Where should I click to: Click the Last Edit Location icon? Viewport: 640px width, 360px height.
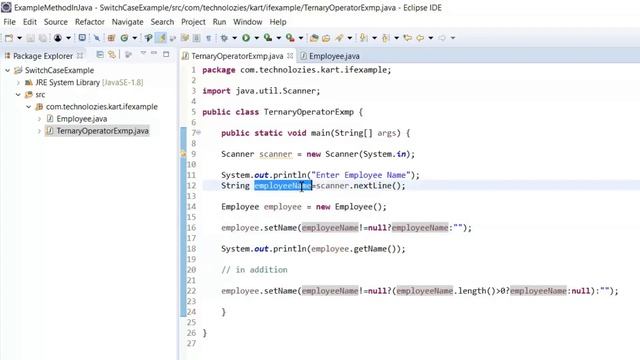407,38
